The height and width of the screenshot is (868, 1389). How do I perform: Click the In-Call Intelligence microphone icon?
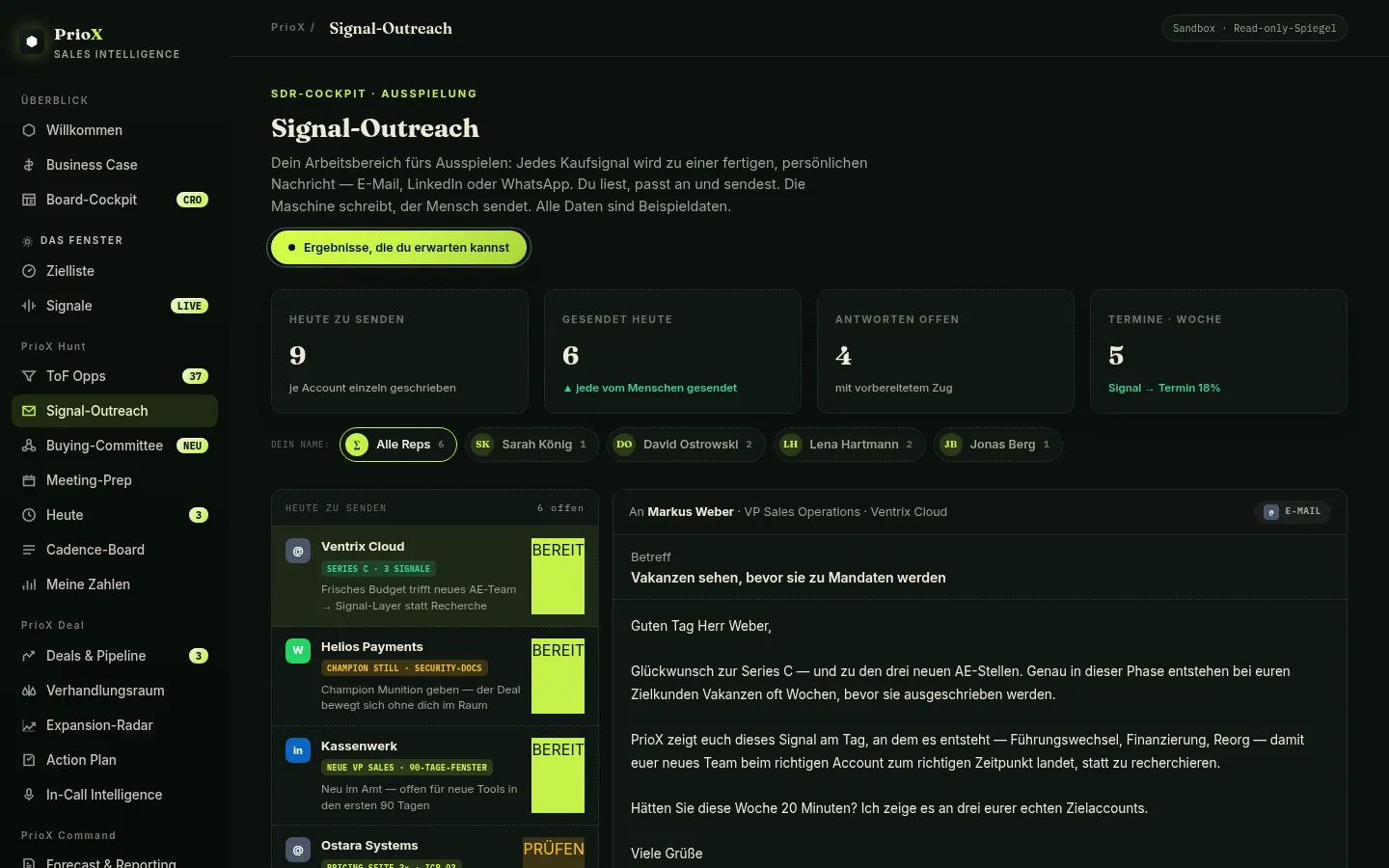click(29, 795)
